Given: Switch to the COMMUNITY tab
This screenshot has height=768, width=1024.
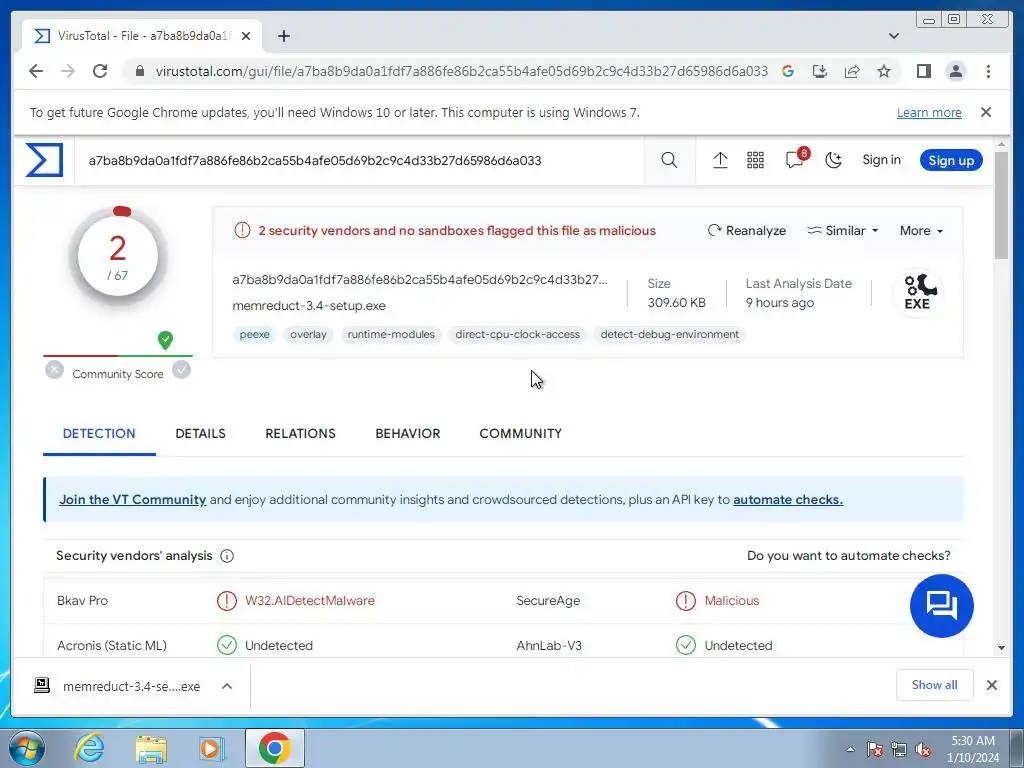Looking at the screenshot, I should [x=520, y=434].
